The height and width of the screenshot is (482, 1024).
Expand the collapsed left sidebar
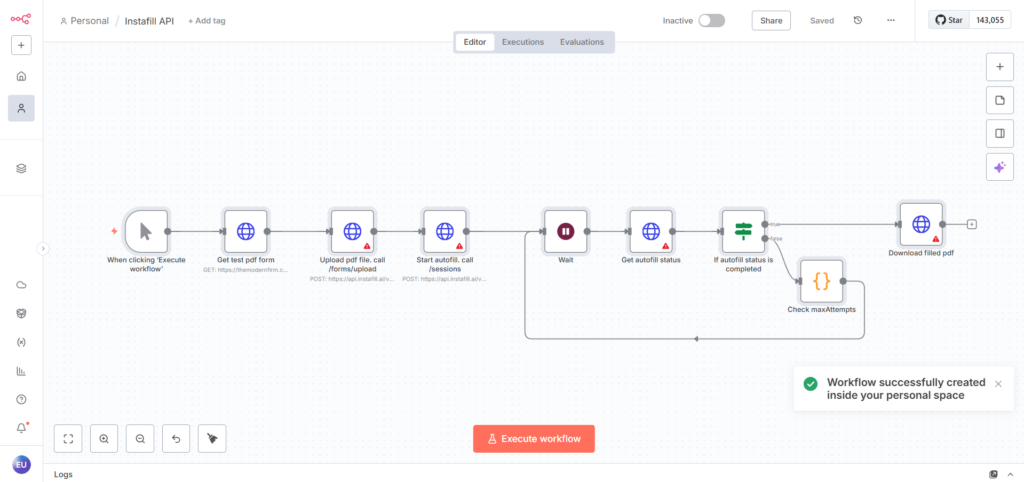coord(43,248)
